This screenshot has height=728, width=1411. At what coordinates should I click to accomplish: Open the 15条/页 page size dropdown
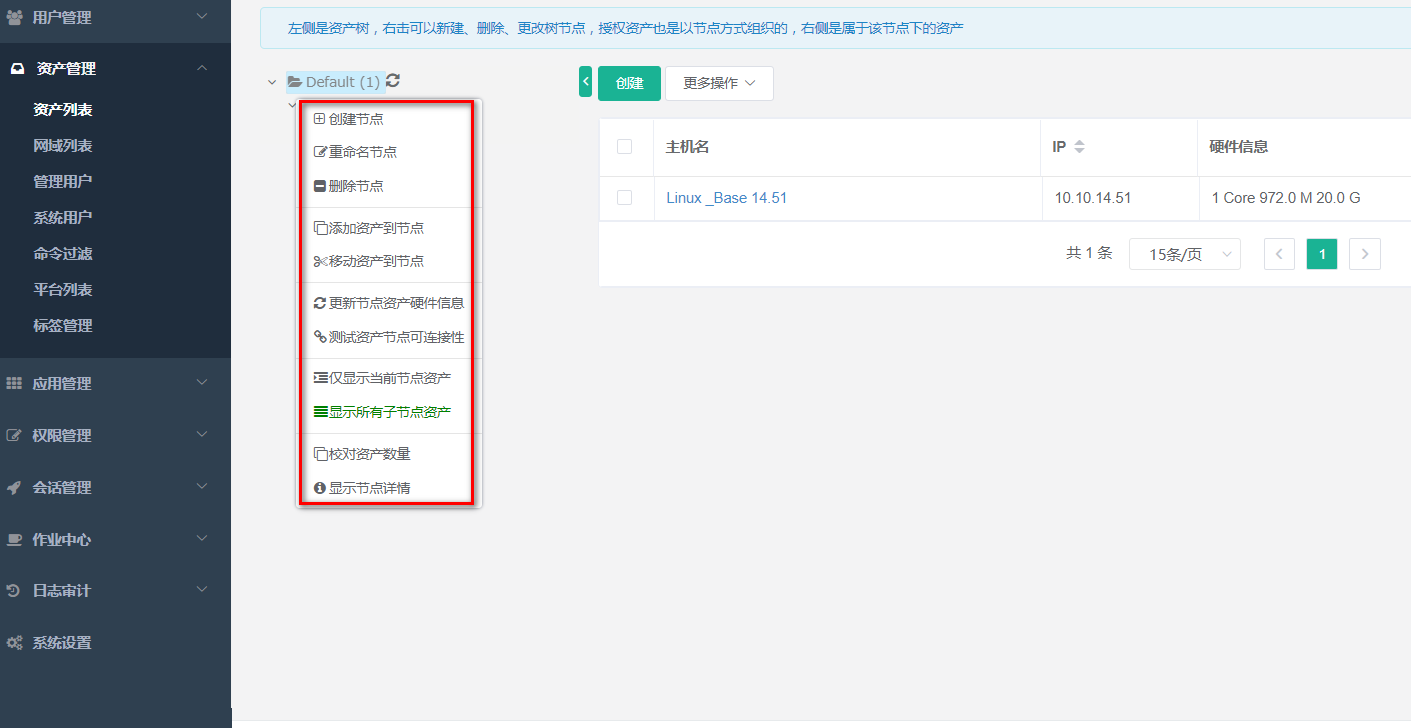1185,254
